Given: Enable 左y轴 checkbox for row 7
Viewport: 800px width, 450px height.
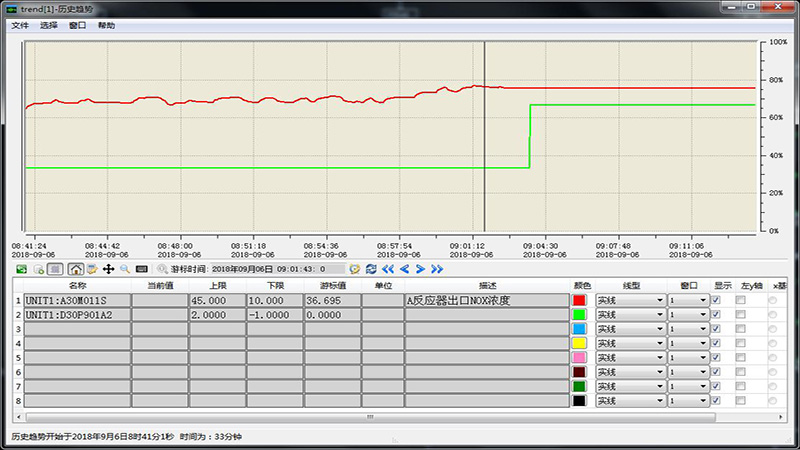Looking at the screenshot, I should coord(740,386).
